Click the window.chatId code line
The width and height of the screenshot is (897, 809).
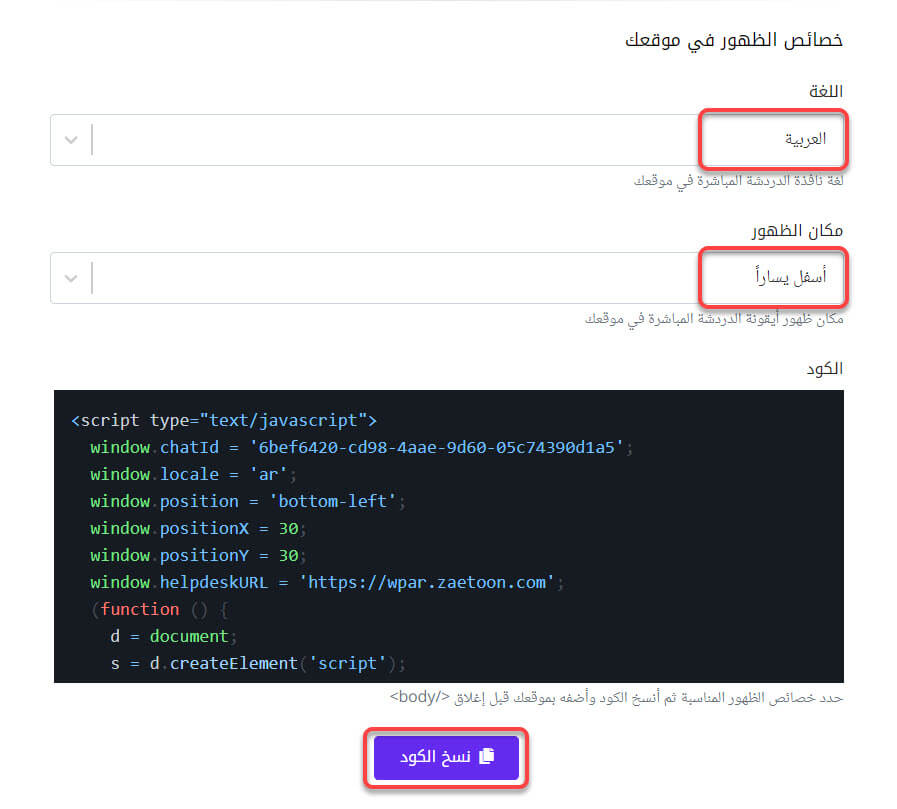point(361,447)
